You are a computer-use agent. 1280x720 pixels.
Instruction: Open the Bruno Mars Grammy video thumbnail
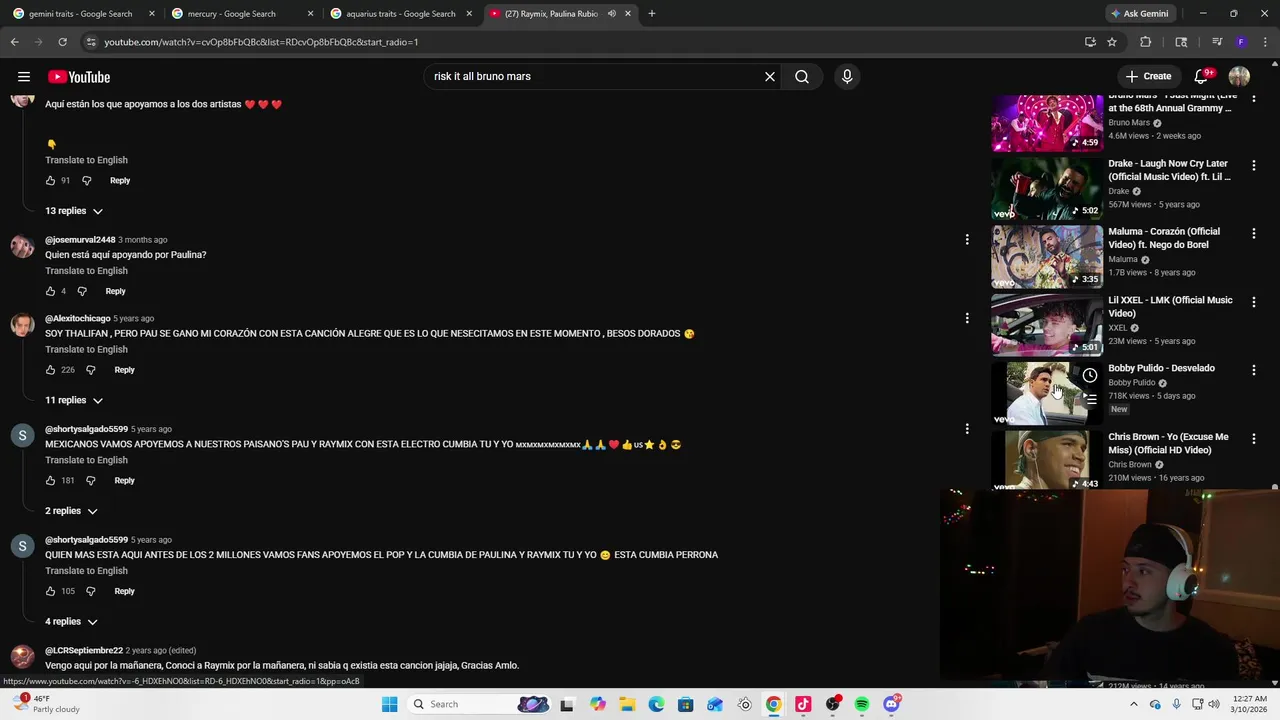[x=1047, y=122]
